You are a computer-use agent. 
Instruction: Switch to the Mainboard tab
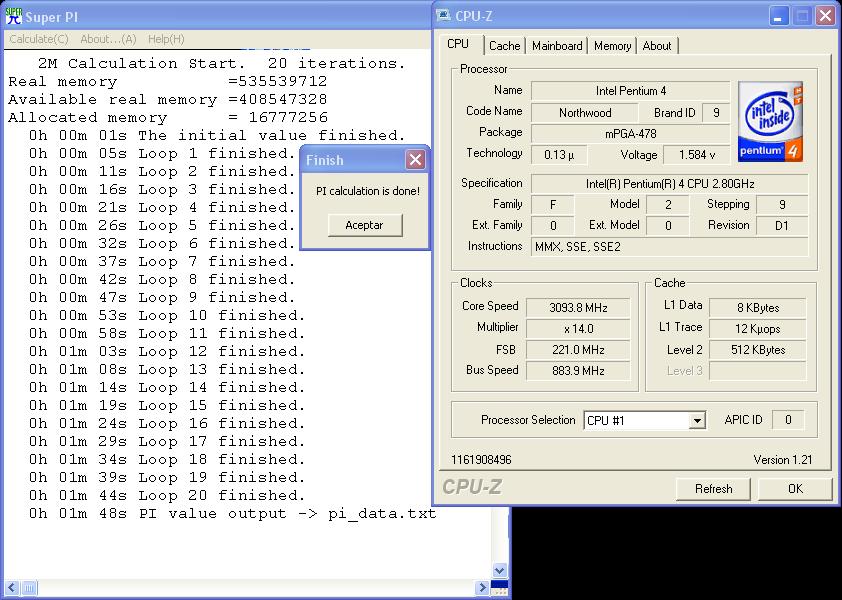point(557,46)
